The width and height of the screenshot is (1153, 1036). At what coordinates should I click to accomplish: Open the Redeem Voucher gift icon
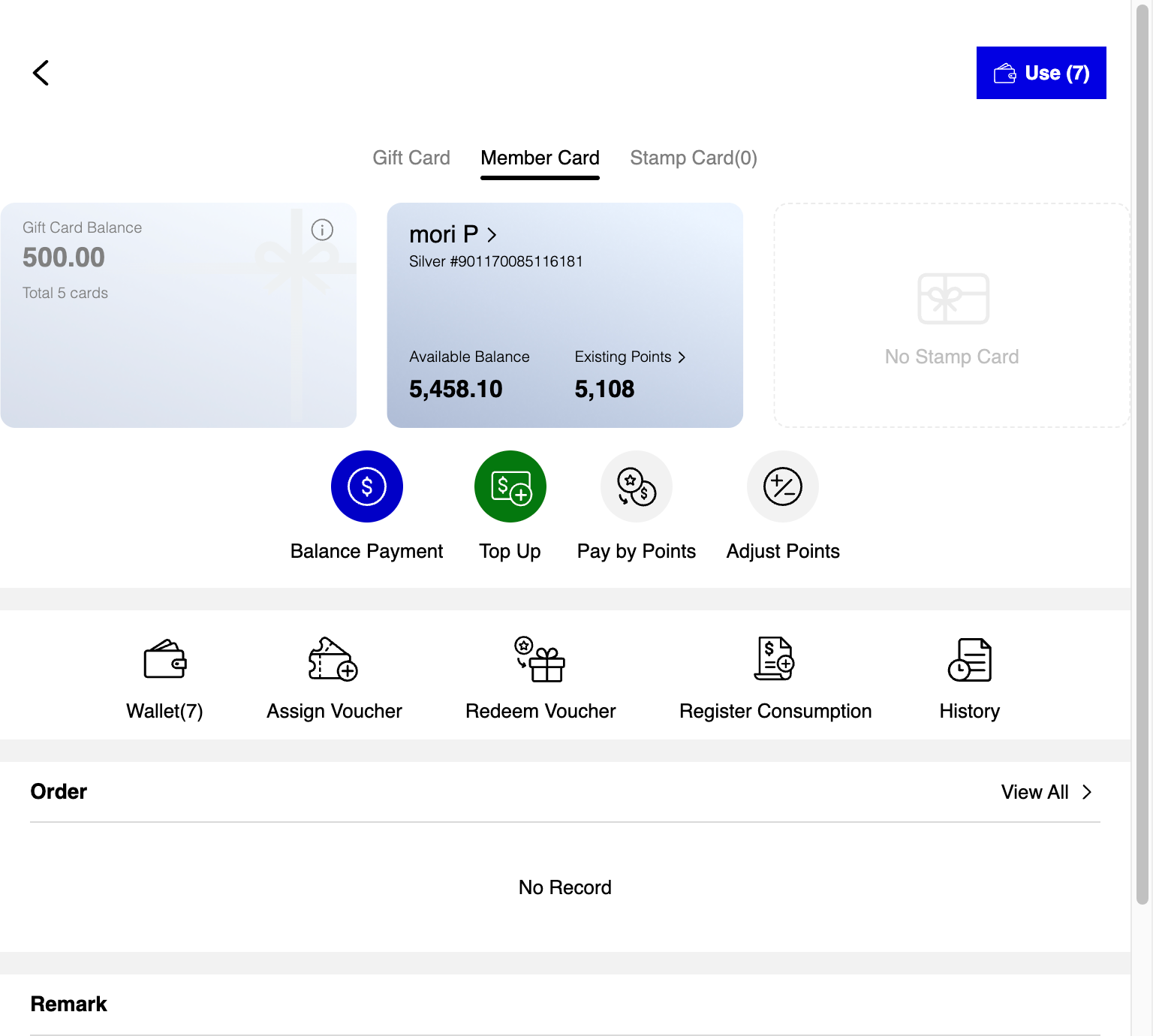(x=540, y=659)
